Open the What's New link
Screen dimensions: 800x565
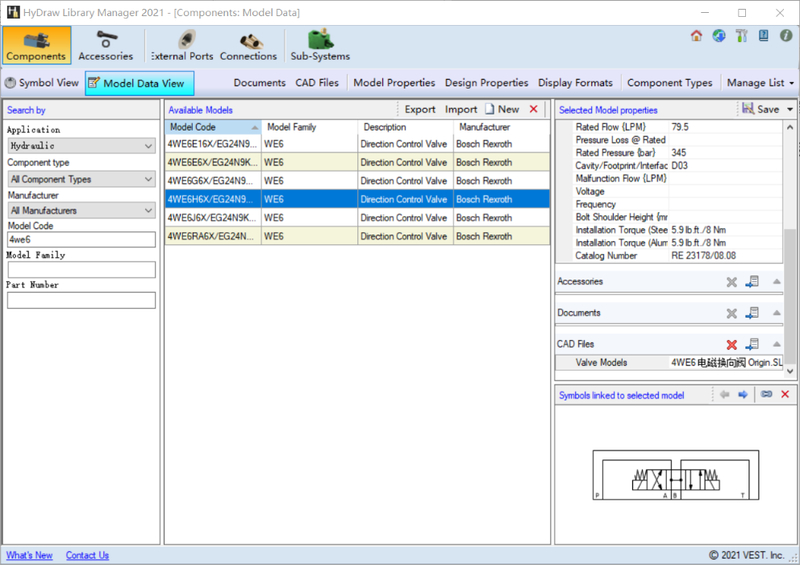(29, 555)
